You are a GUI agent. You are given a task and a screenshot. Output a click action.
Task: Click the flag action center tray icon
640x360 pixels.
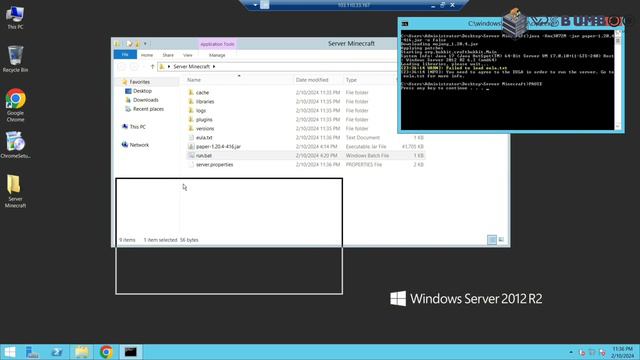tap(582, 352)
